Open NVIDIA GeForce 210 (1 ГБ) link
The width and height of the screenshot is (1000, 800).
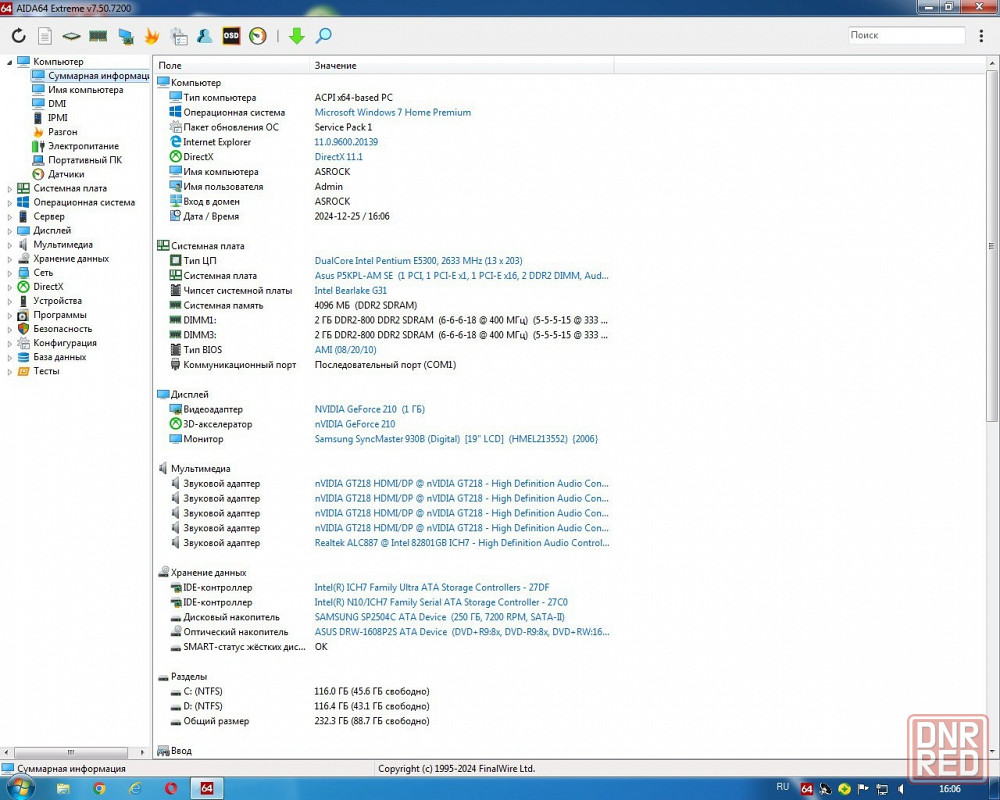(369, 409)
